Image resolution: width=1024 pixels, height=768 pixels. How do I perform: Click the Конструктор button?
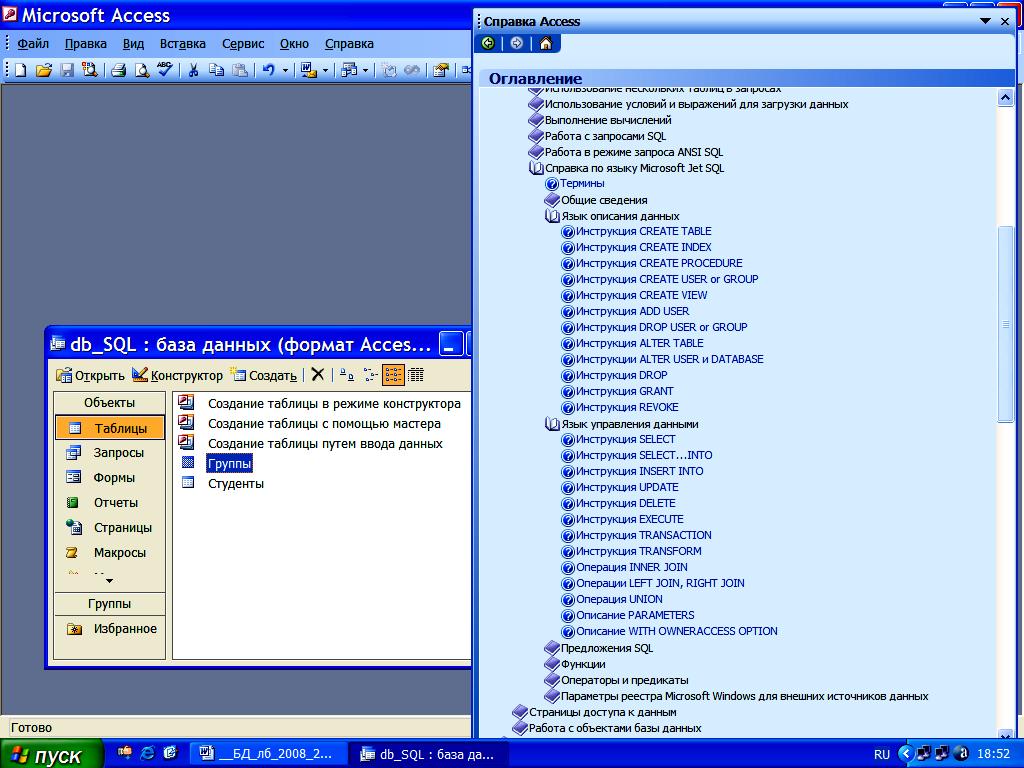tap(177, 375)
